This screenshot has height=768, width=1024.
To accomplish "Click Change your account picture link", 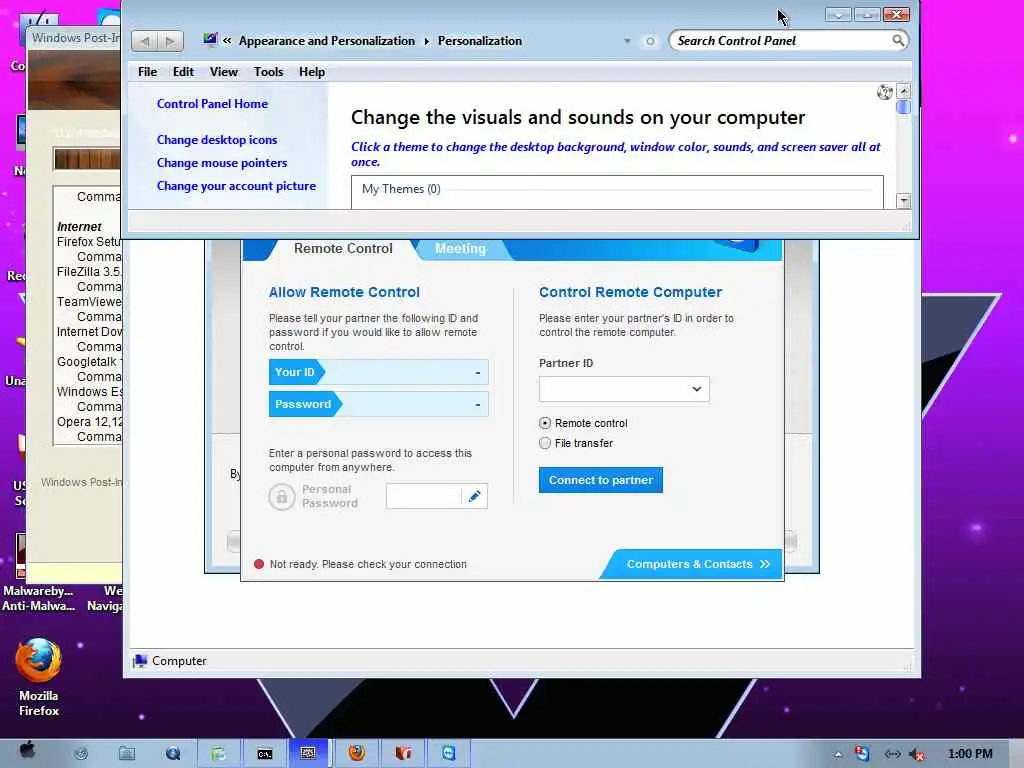I will [236, 186].
